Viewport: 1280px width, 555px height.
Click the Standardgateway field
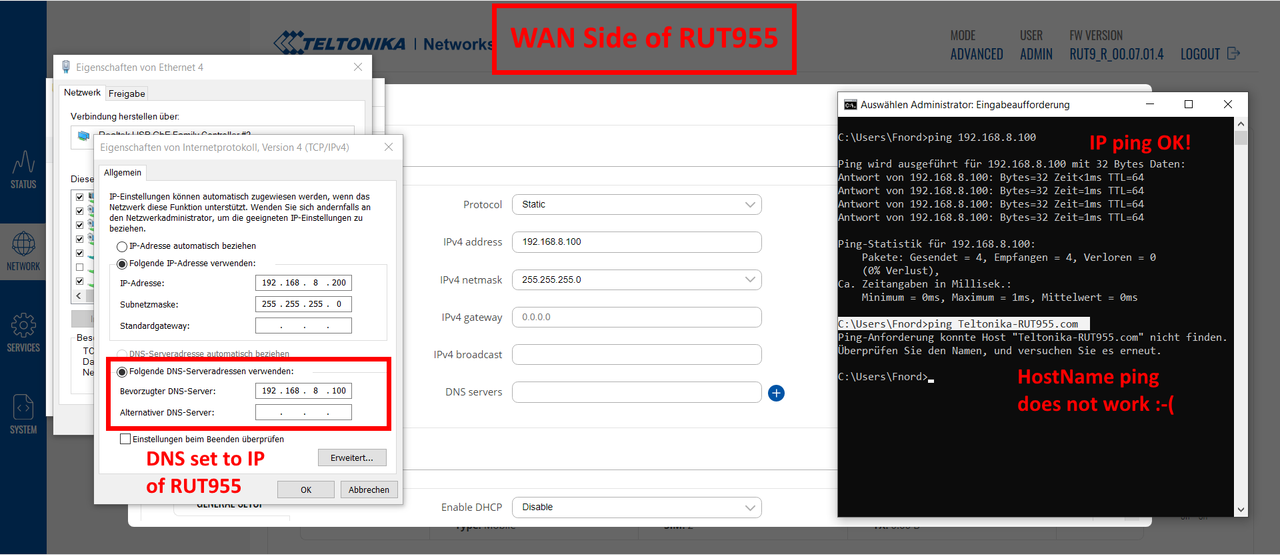(303, 325)
